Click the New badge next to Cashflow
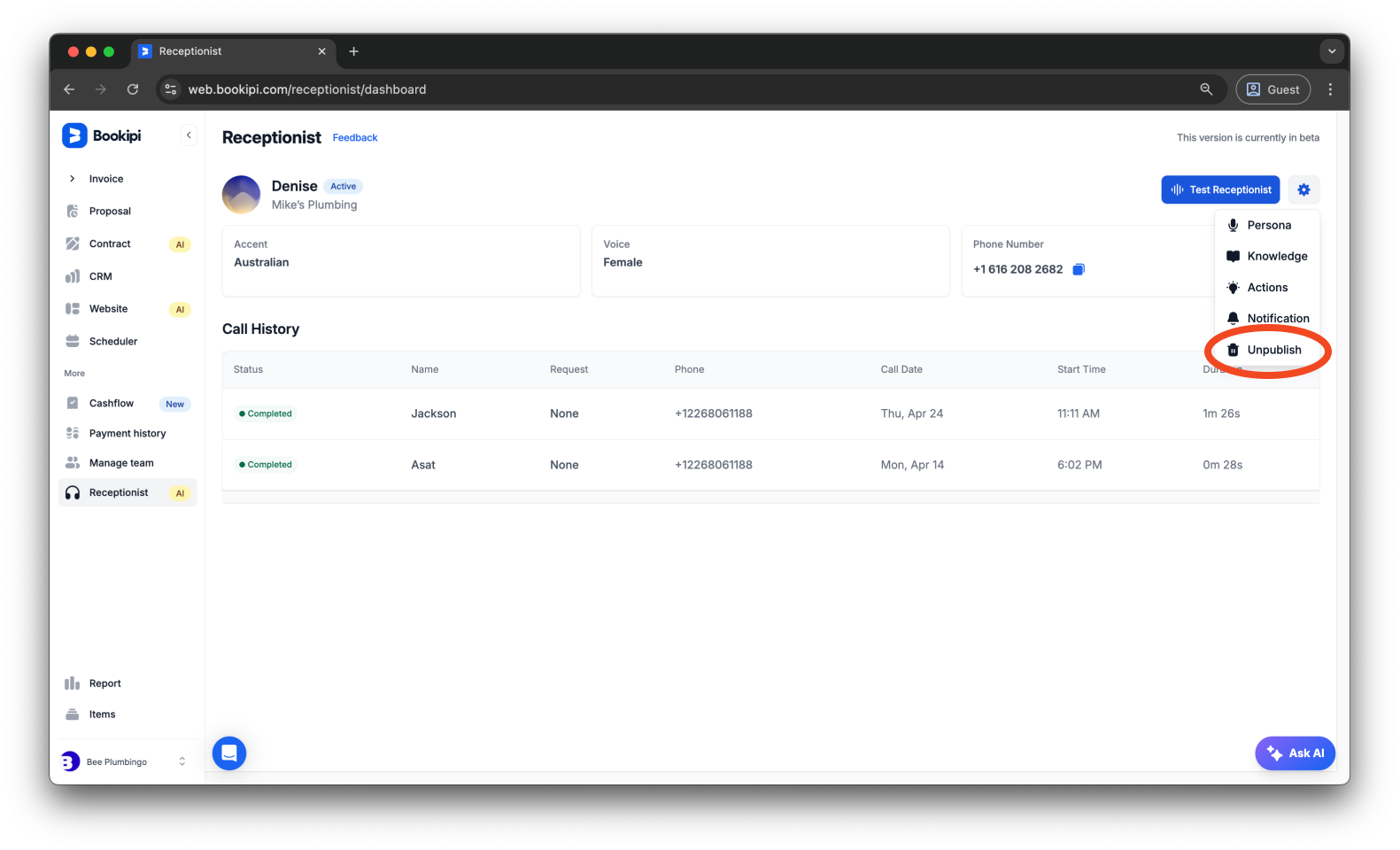Viewport: 1400px width, 850px height. pyautogui.click(x=175, y=404)
